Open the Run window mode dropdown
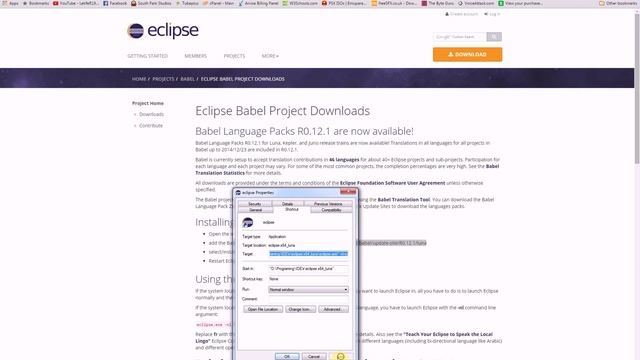Viewport: 640px width, 360px height. click(x=309, y=289)
